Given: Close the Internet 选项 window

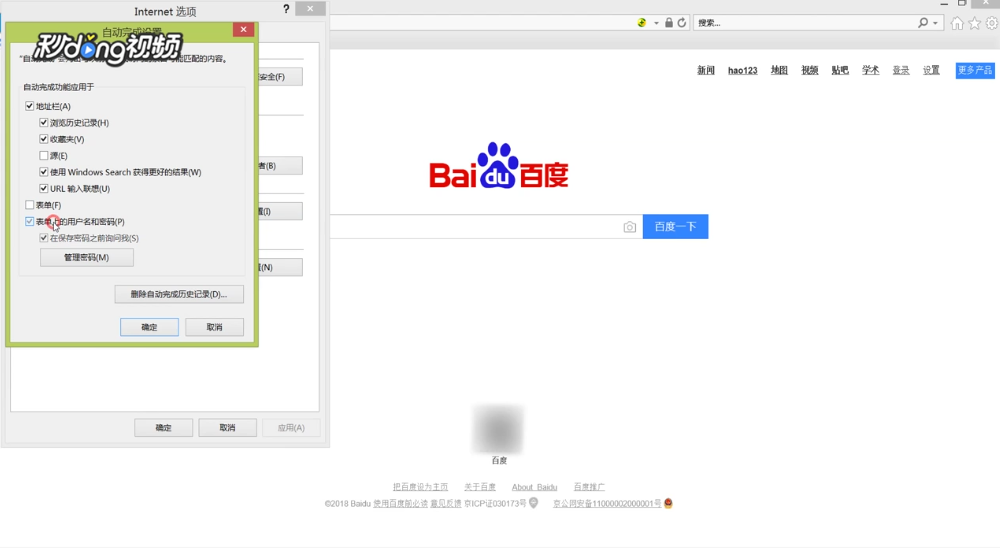Looking at the screenshot, I should pos(310,9).
